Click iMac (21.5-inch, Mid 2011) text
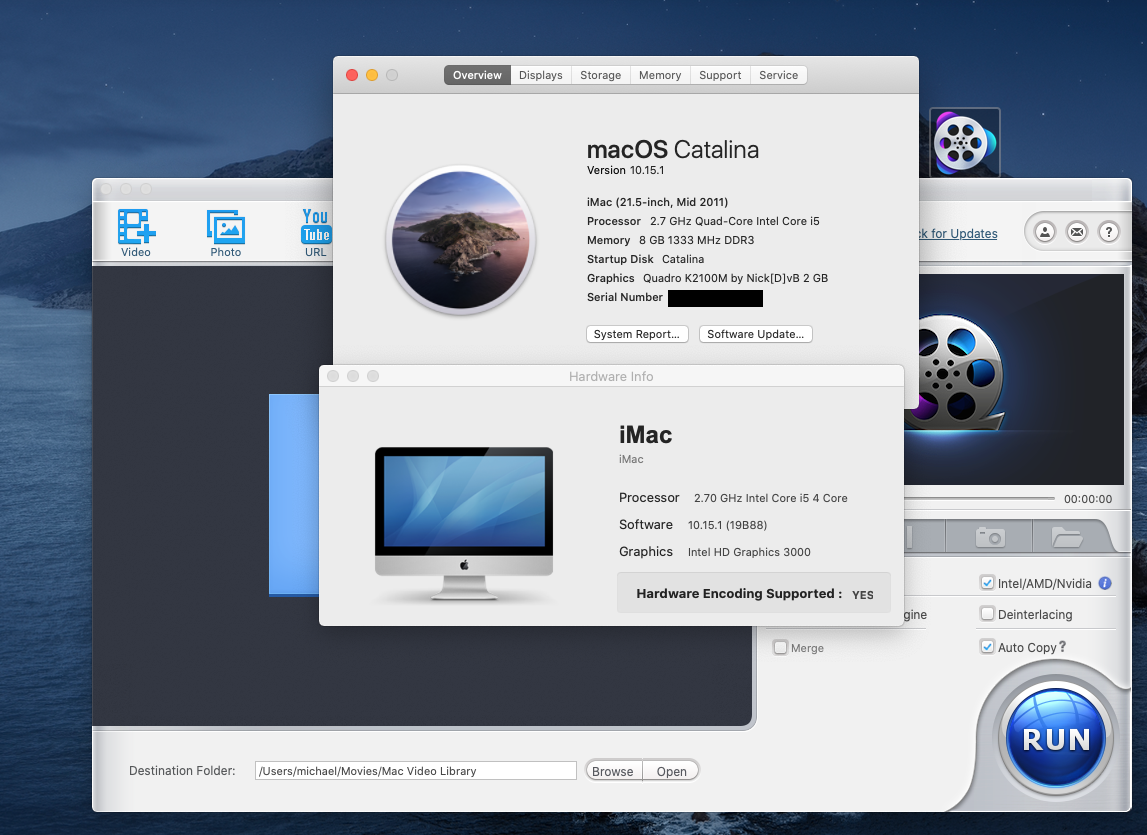Screen dimensions: 1147x835 click(658, 202)
